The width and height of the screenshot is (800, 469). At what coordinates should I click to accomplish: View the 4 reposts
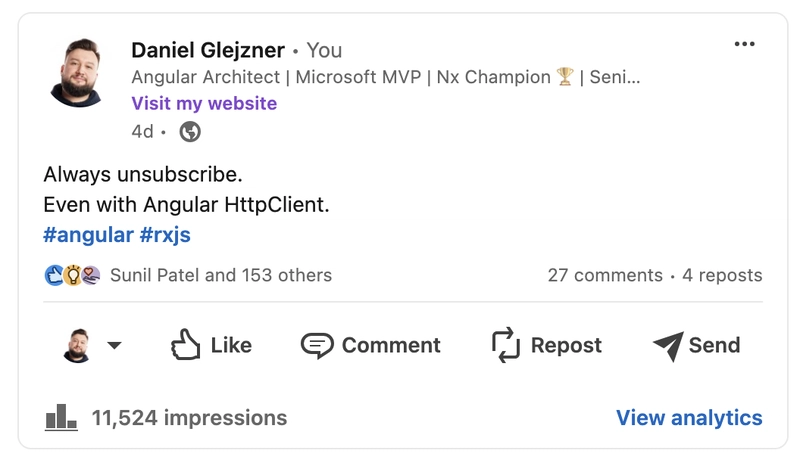(x=722, y=275)
